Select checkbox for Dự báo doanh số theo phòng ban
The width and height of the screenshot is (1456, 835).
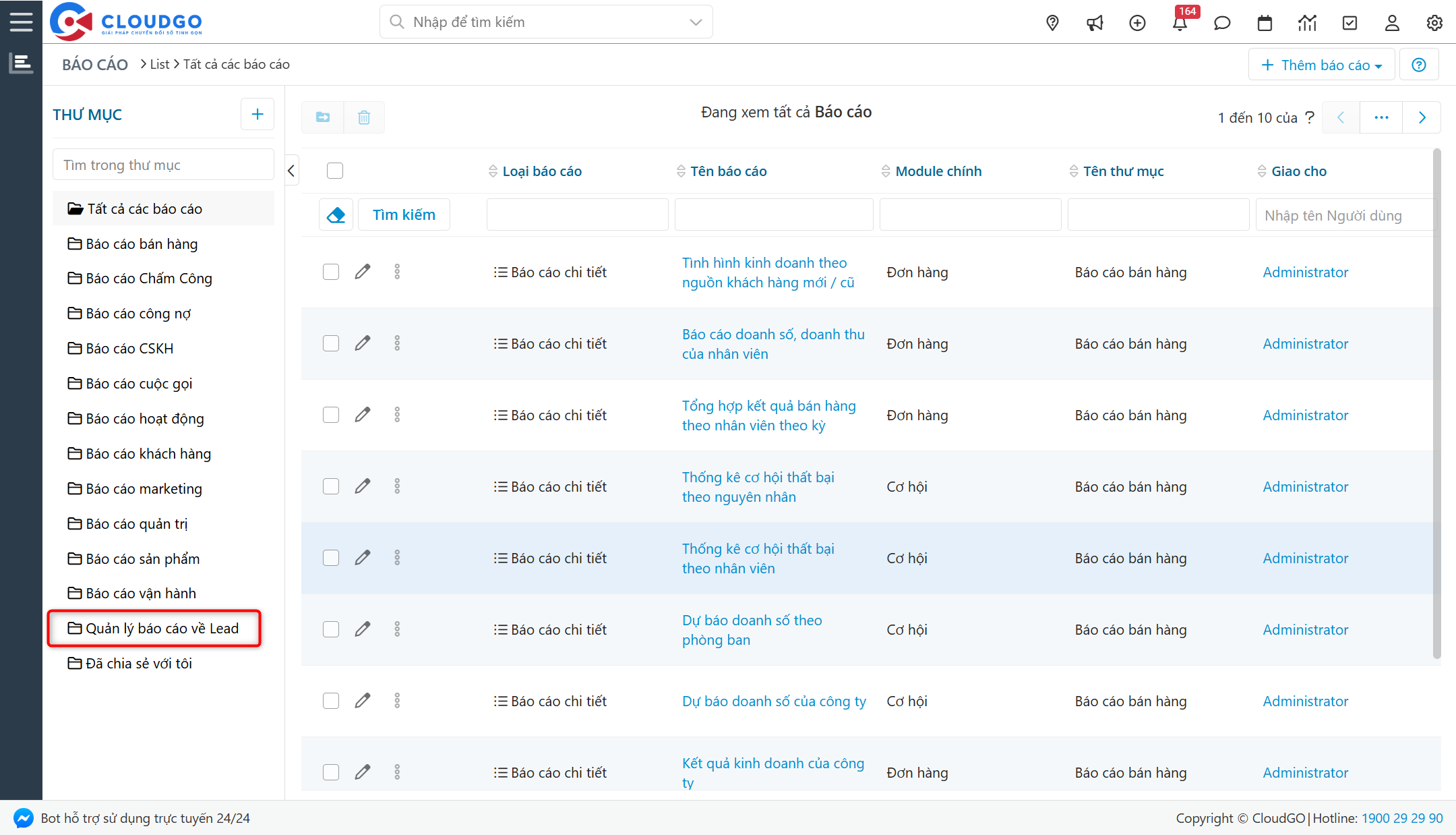[331, 629]
